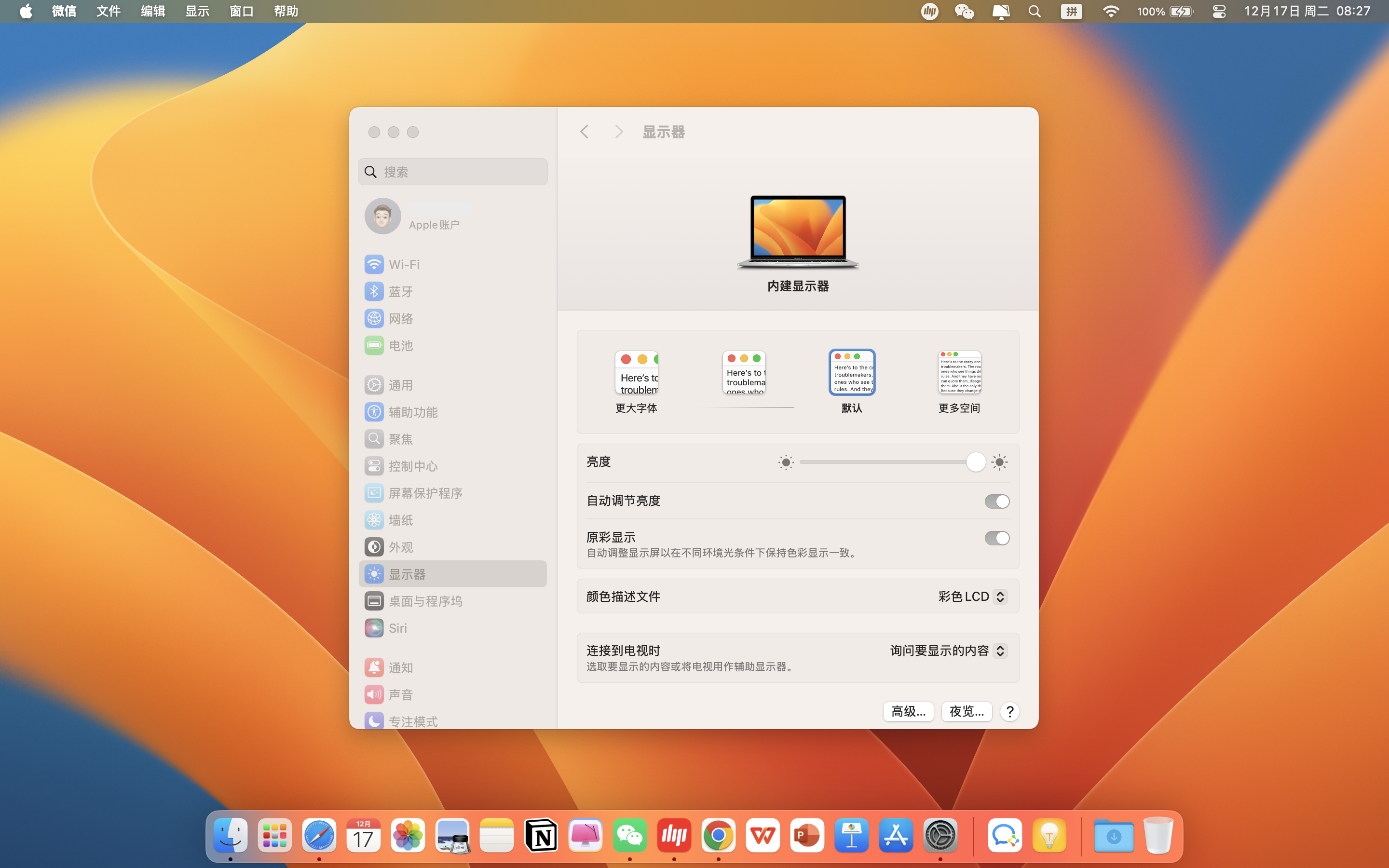Open the 询问要显示的内容 TV connection dropdown
Image resolution: width=1389 pixels, height=868 pixels.
(948, 651)
